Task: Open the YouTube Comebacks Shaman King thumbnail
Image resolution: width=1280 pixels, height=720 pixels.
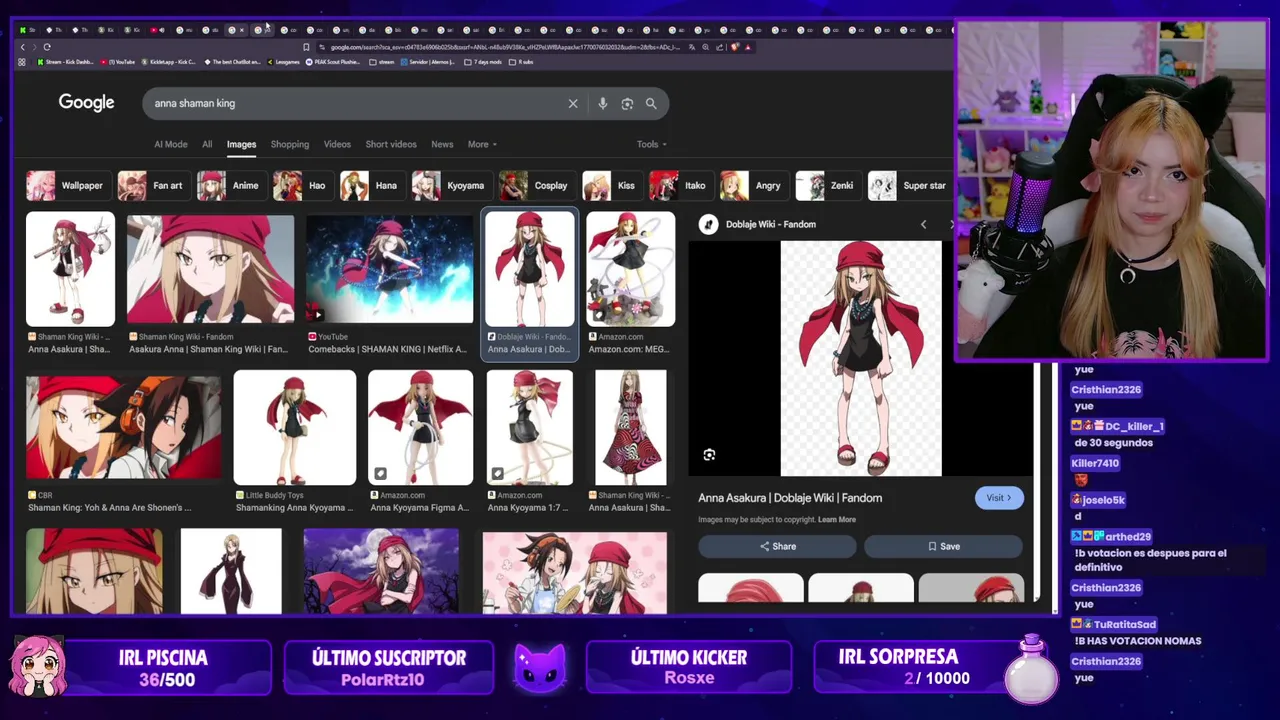Action: pyautogui.click(x=389, y=269)
